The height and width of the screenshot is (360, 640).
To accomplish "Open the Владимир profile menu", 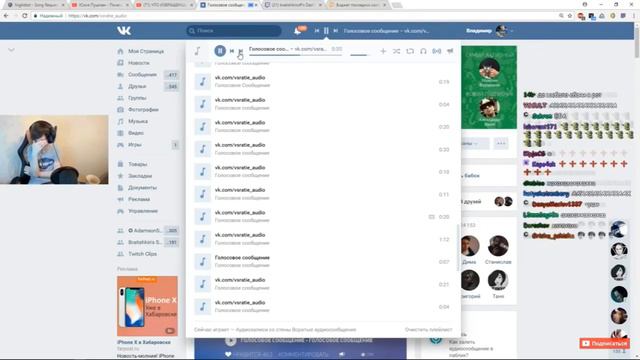I will [489, 31].
